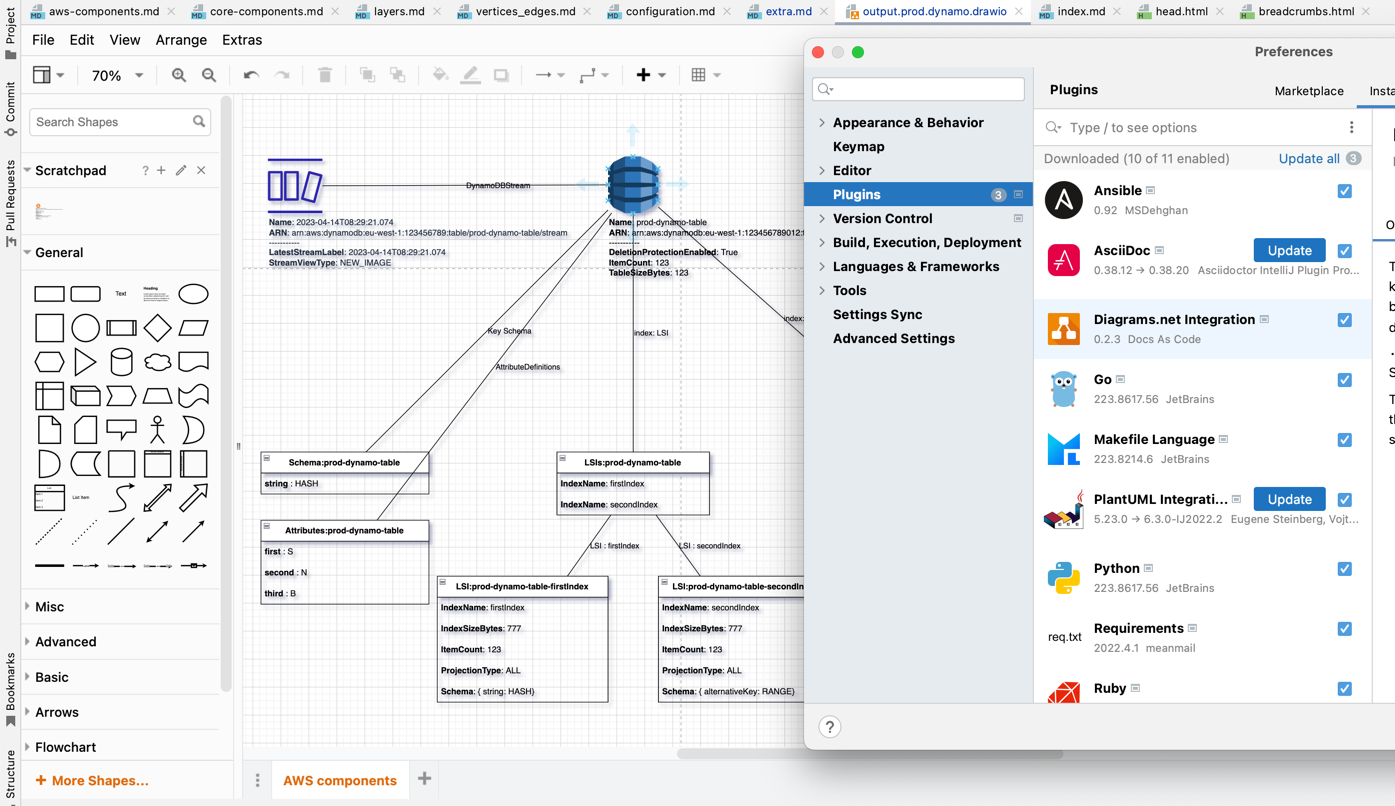Image resolution: width=1395 pixels, height=806 pixels.
Task: Click the Preferences help question mark button
Action: click(x=830, y=727)
